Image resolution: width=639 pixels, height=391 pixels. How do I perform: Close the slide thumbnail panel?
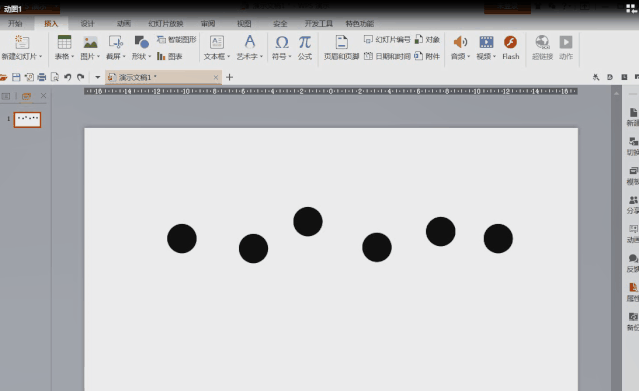(x=43, y=96)
